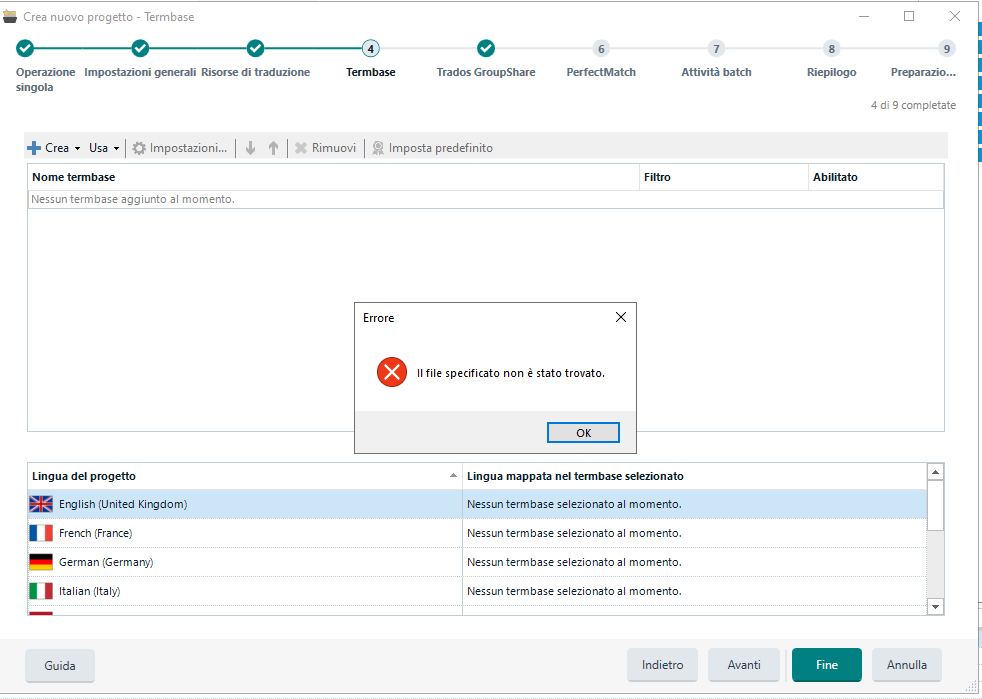Close the Errore dialog with X
Image resolution: width=982 pixels, height=699 pixels.
point(621,318)
